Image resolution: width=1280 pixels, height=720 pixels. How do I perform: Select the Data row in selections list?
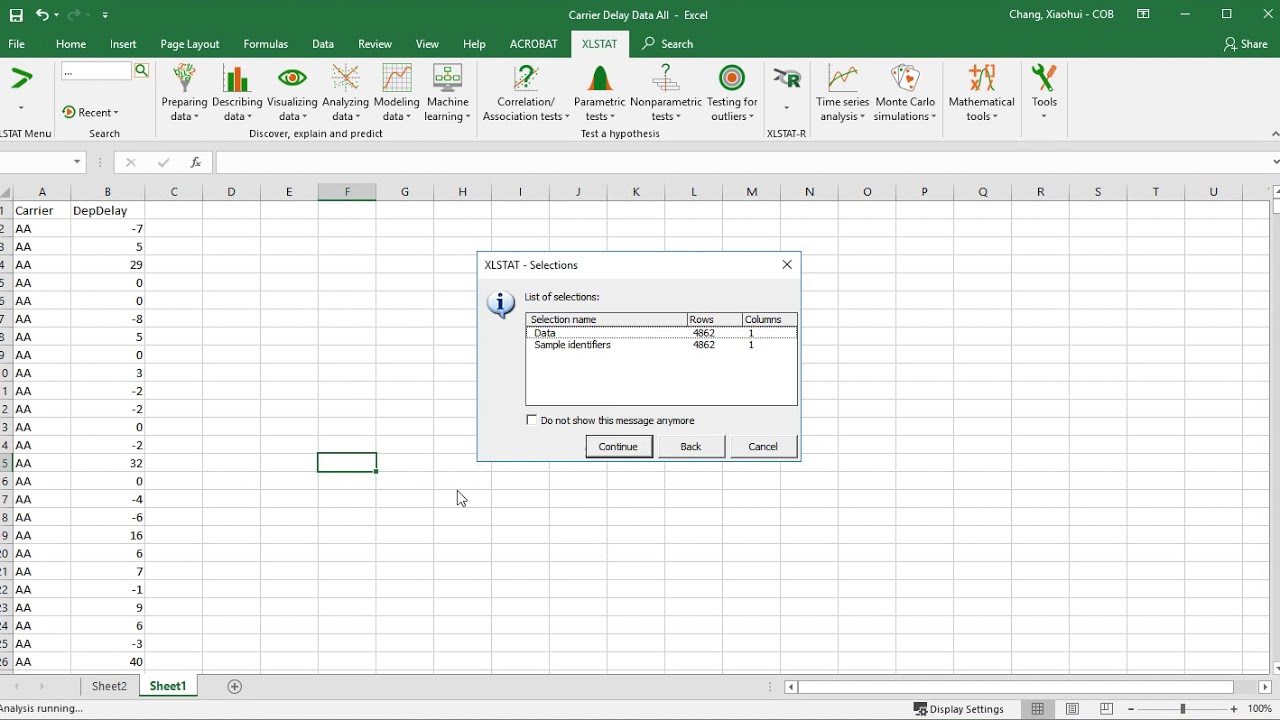tap(661, 333)
